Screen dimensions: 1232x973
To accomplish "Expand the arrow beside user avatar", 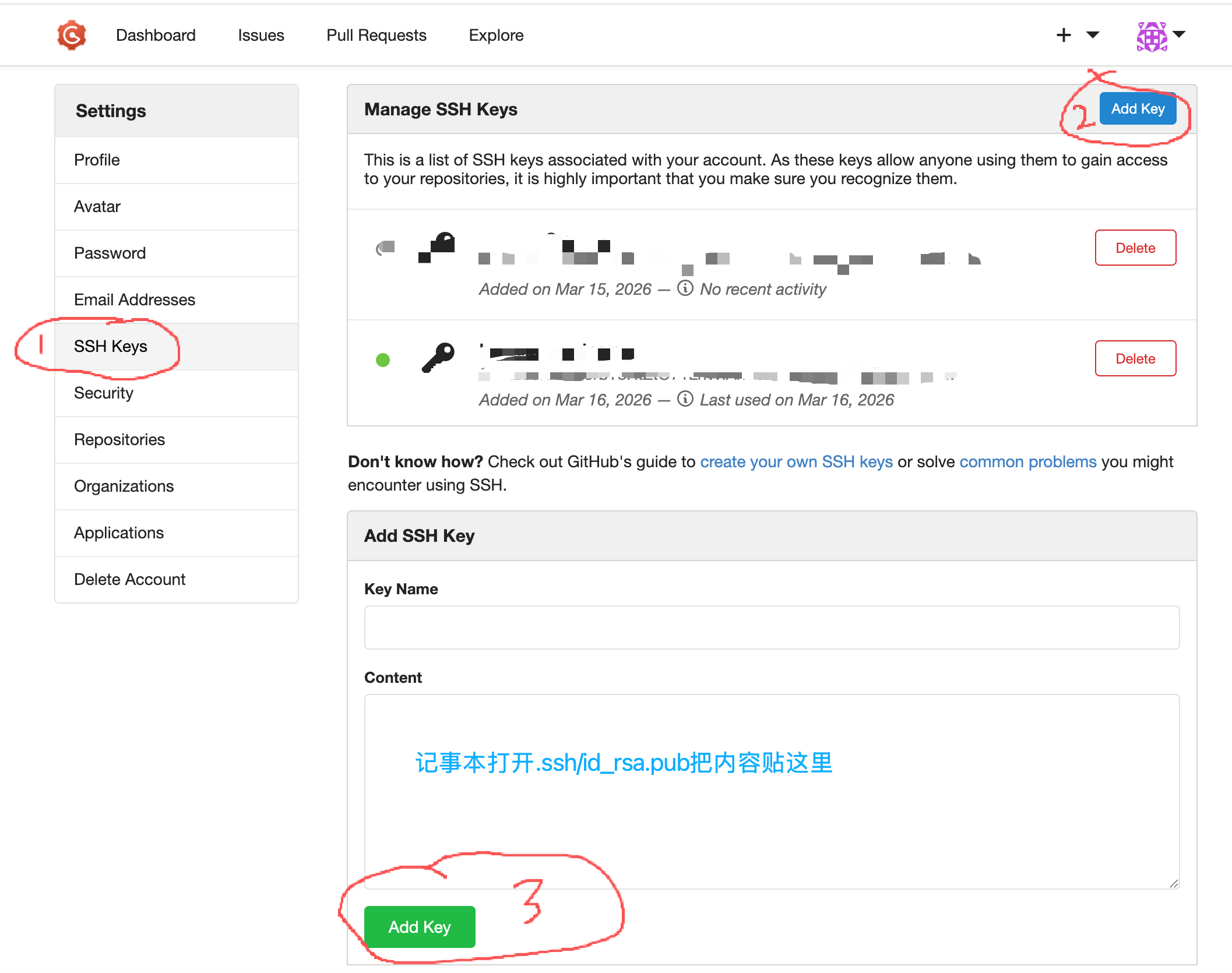I will (1180, 34).
